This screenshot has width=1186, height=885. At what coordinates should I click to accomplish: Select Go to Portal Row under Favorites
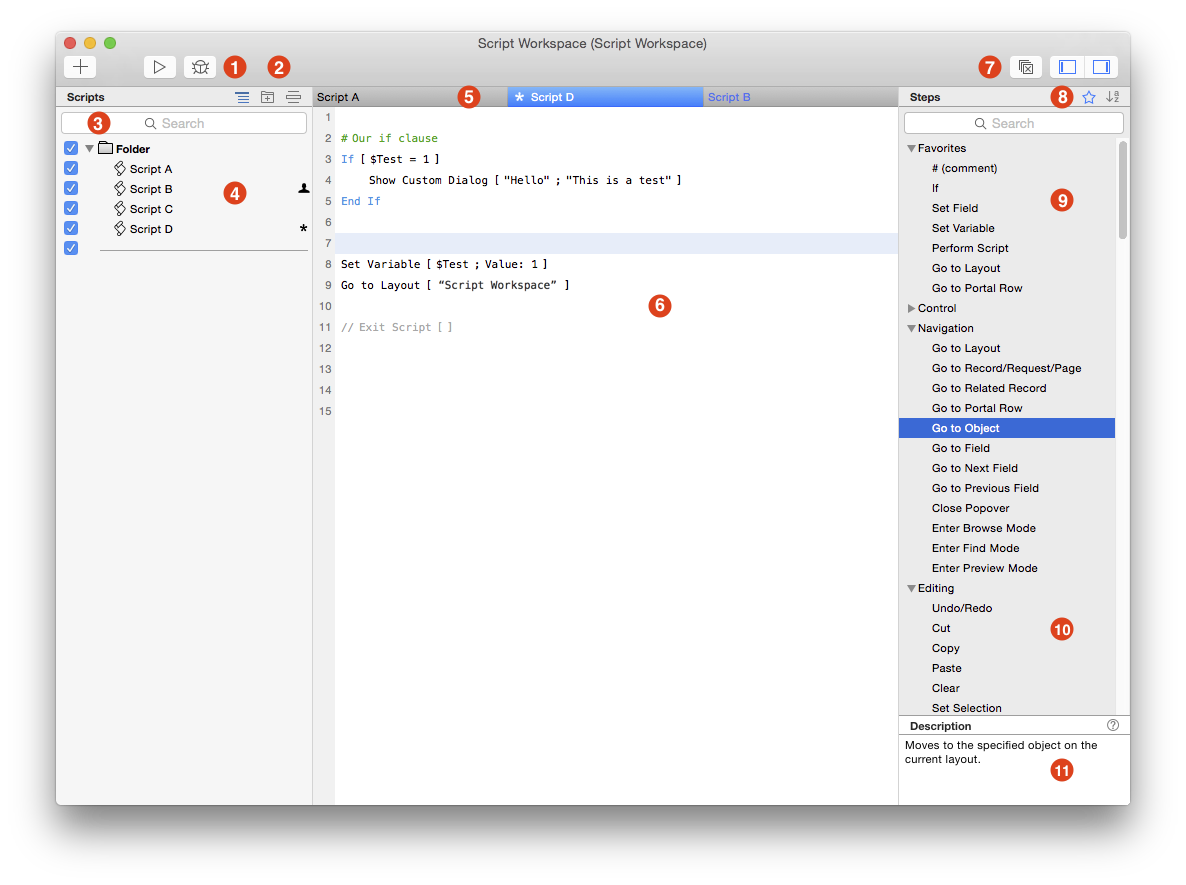pyautogui.click(x=976, y=288)
